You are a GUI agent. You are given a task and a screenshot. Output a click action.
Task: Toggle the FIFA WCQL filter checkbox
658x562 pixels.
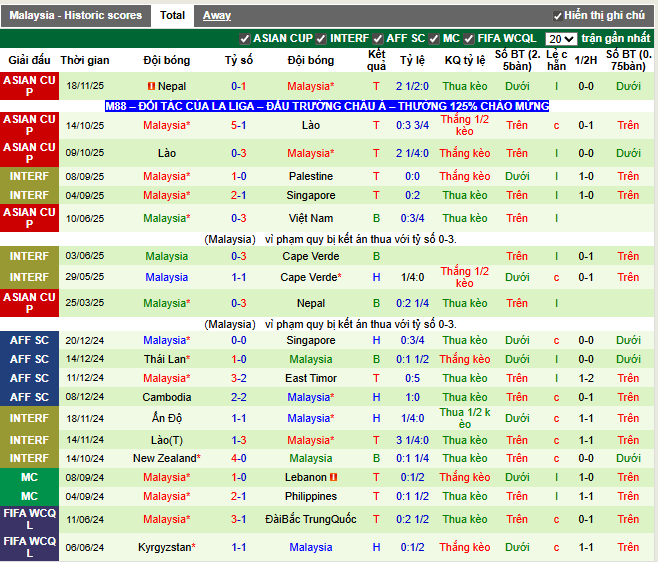tap(469, 39)
